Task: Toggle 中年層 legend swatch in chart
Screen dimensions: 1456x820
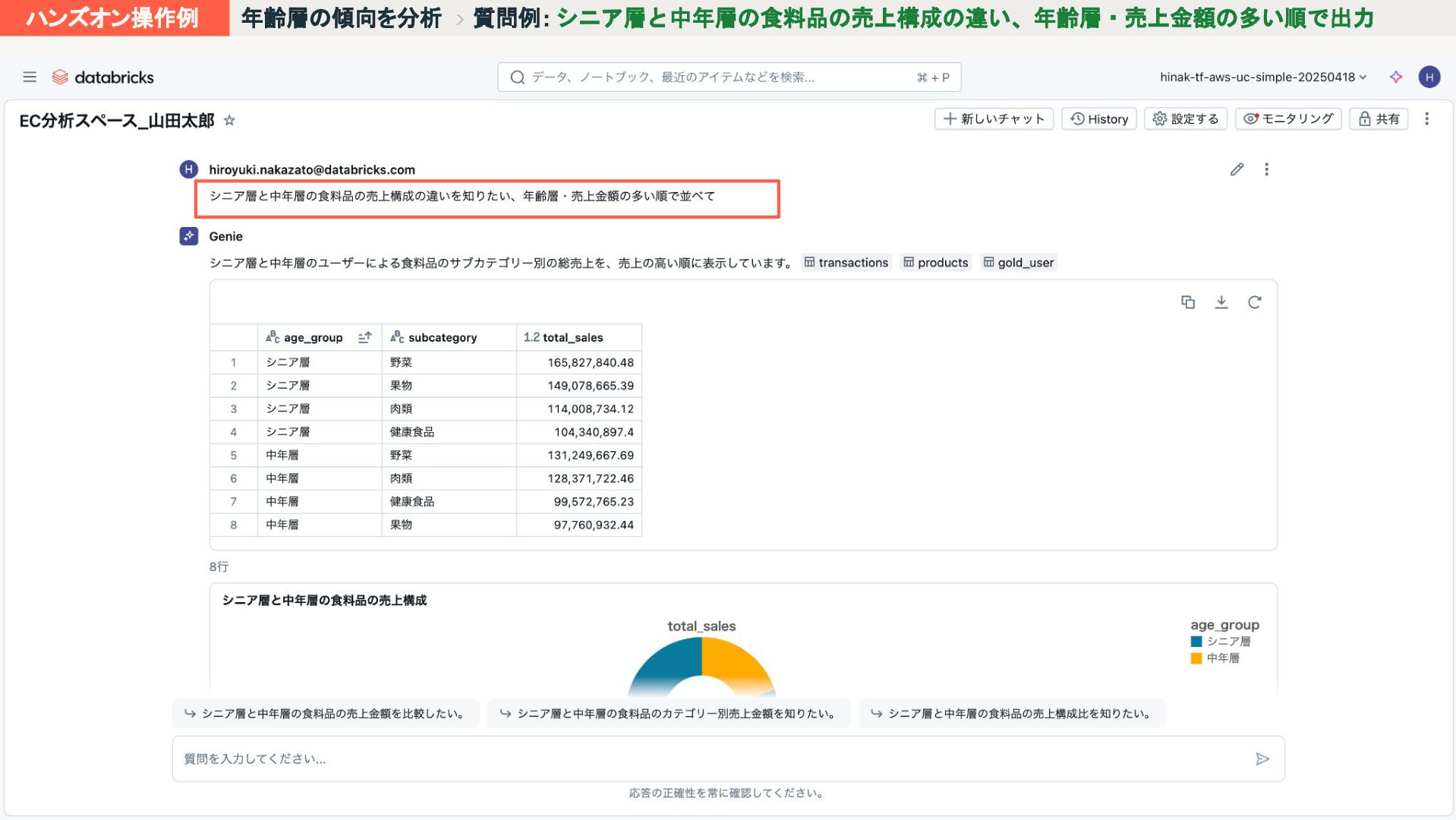Action: pyautogui.click(x=1196, y=658)
